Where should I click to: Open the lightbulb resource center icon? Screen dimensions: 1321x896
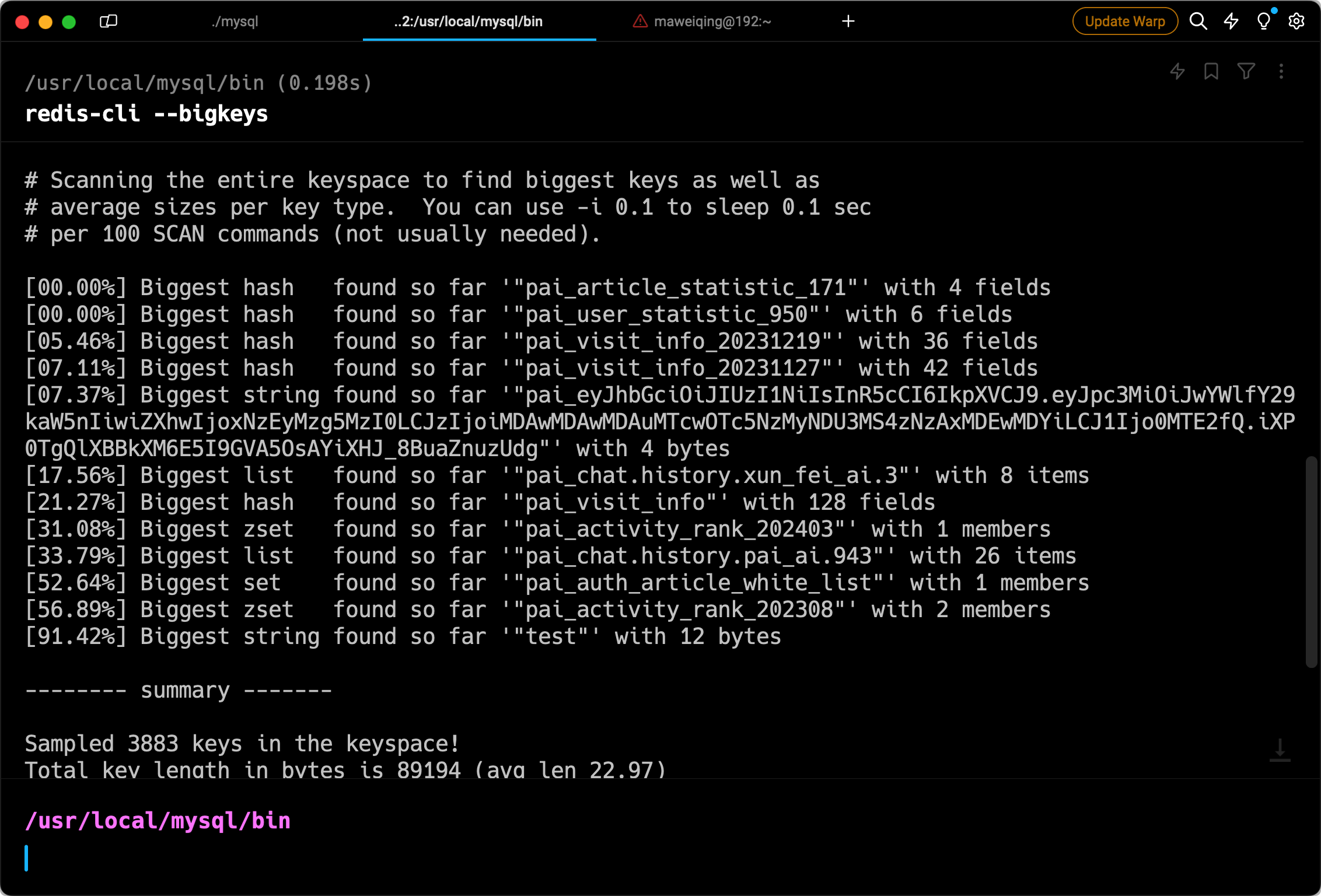point(1263,22)
